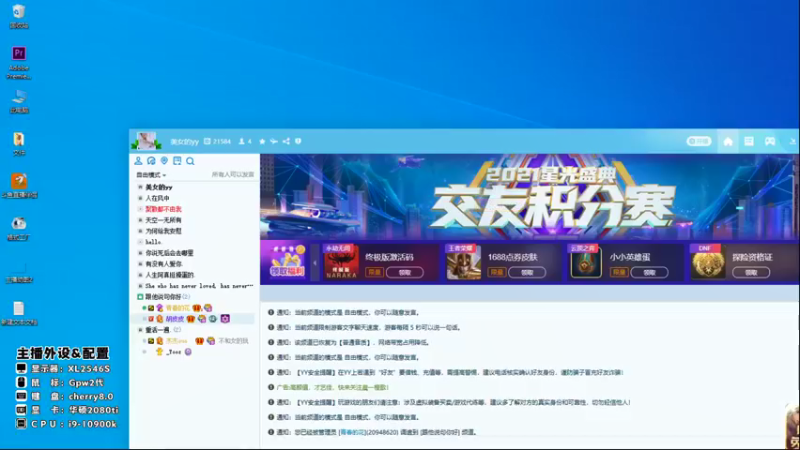
Task: Claim the 小小英雄蛋 reward
Action: (x=649, y=272)
